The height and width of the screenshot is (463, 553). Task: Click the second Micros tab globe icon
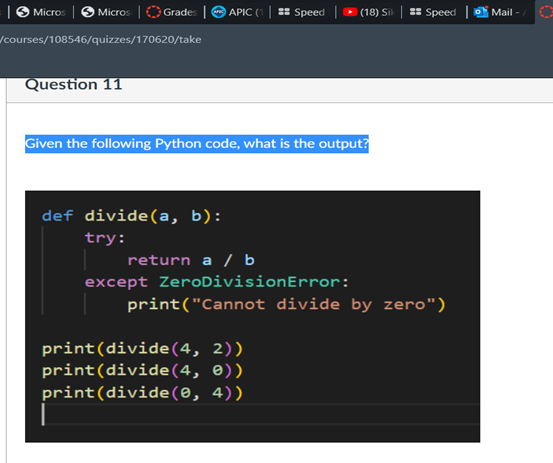(87, 12)
